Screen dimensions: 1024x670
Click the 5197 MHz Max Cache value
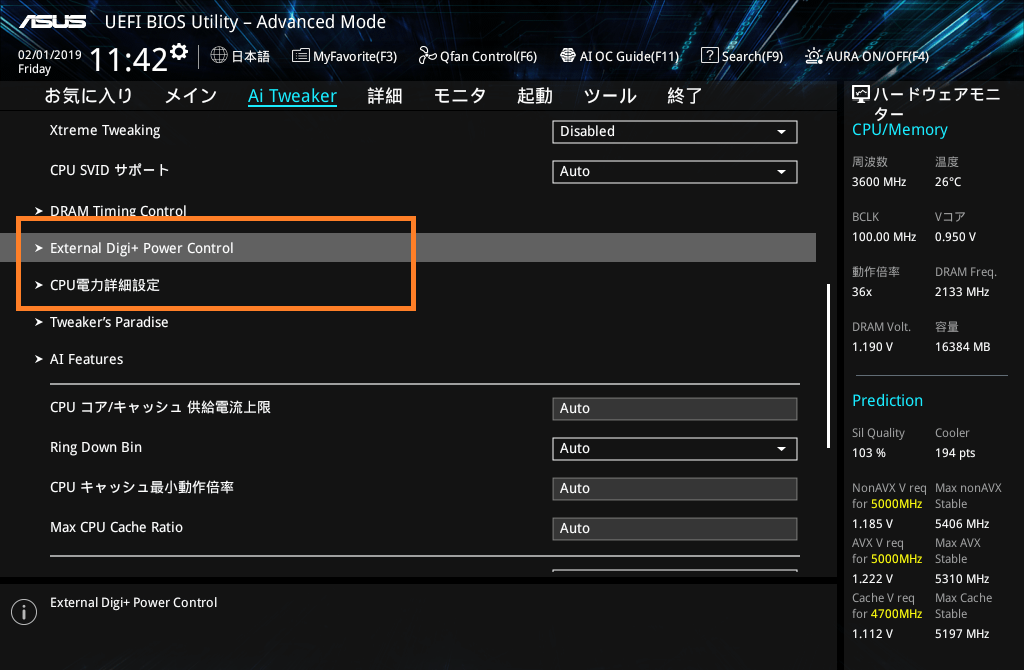coord(962,633)
